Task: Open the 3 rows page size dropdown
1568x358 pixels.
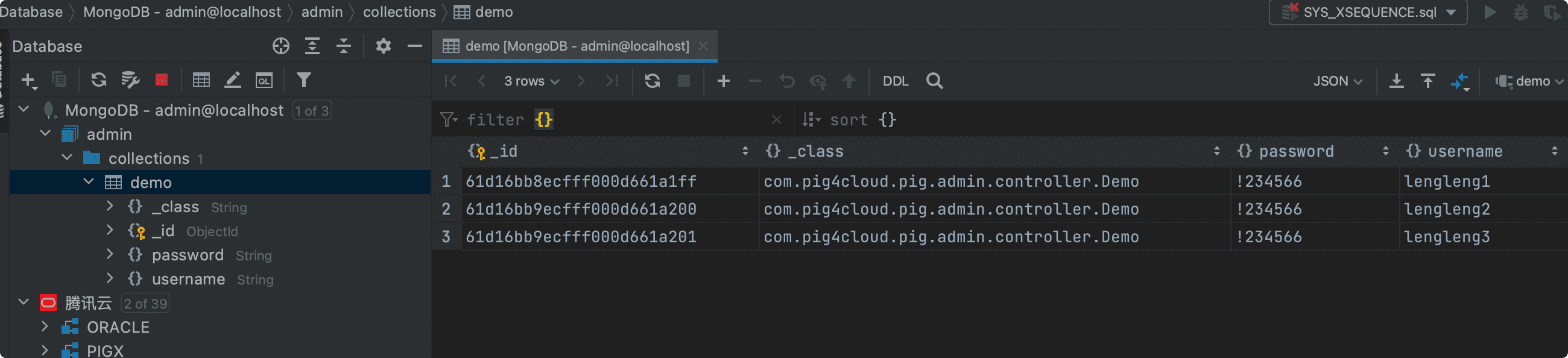Action: tap(531, 81)
